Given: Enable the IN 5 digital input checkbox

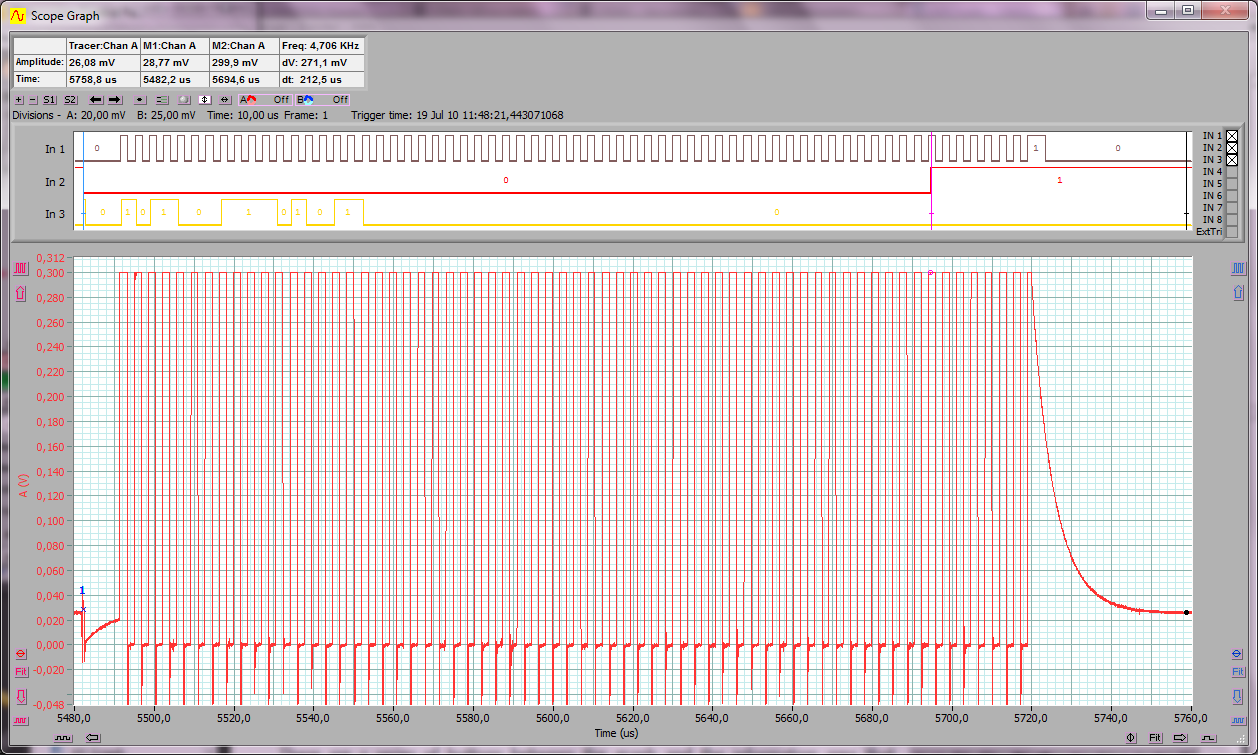Looking at the screenshot, I should click(x=1232, y=183).
